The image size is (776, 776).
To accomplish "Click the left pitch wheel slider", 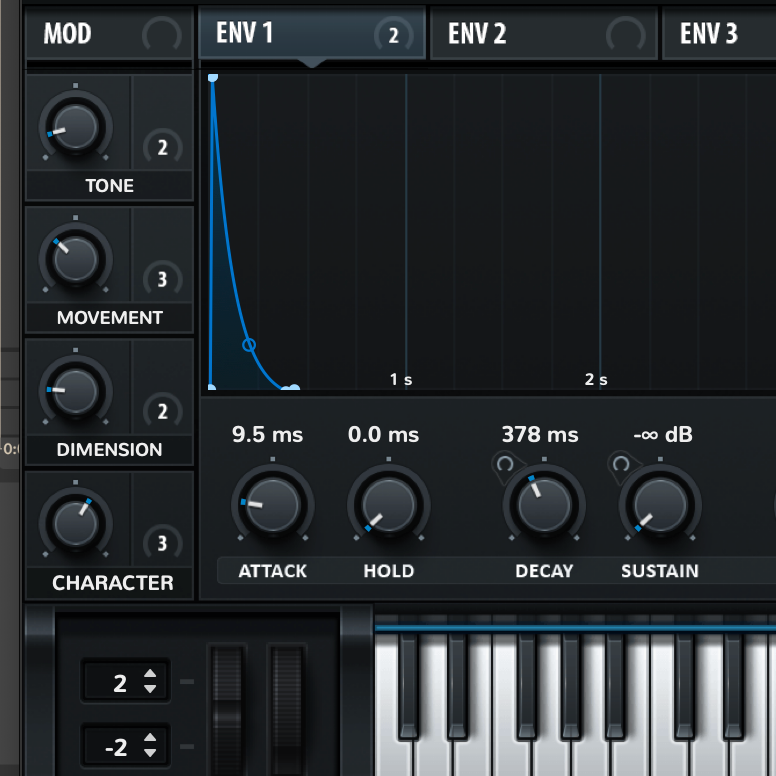I will coord(227,710).
